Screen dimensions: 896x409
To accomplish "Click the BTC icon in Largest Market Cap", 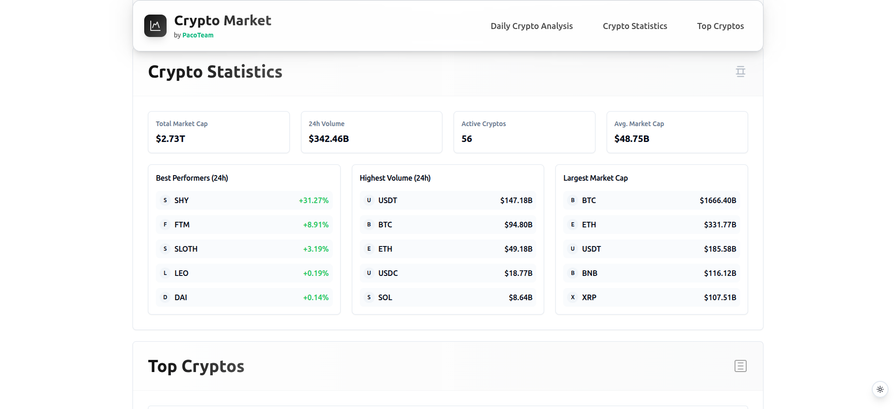I will pos(573,201).
